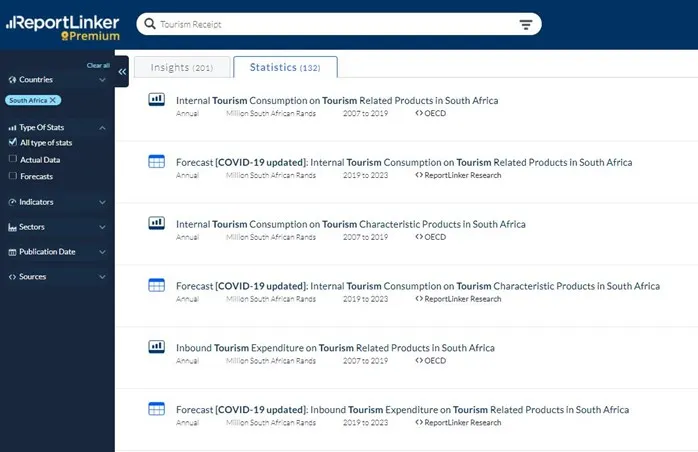Open the search filter options icon
Viewport: 698px width, 452px height.
tap(526, 24)
